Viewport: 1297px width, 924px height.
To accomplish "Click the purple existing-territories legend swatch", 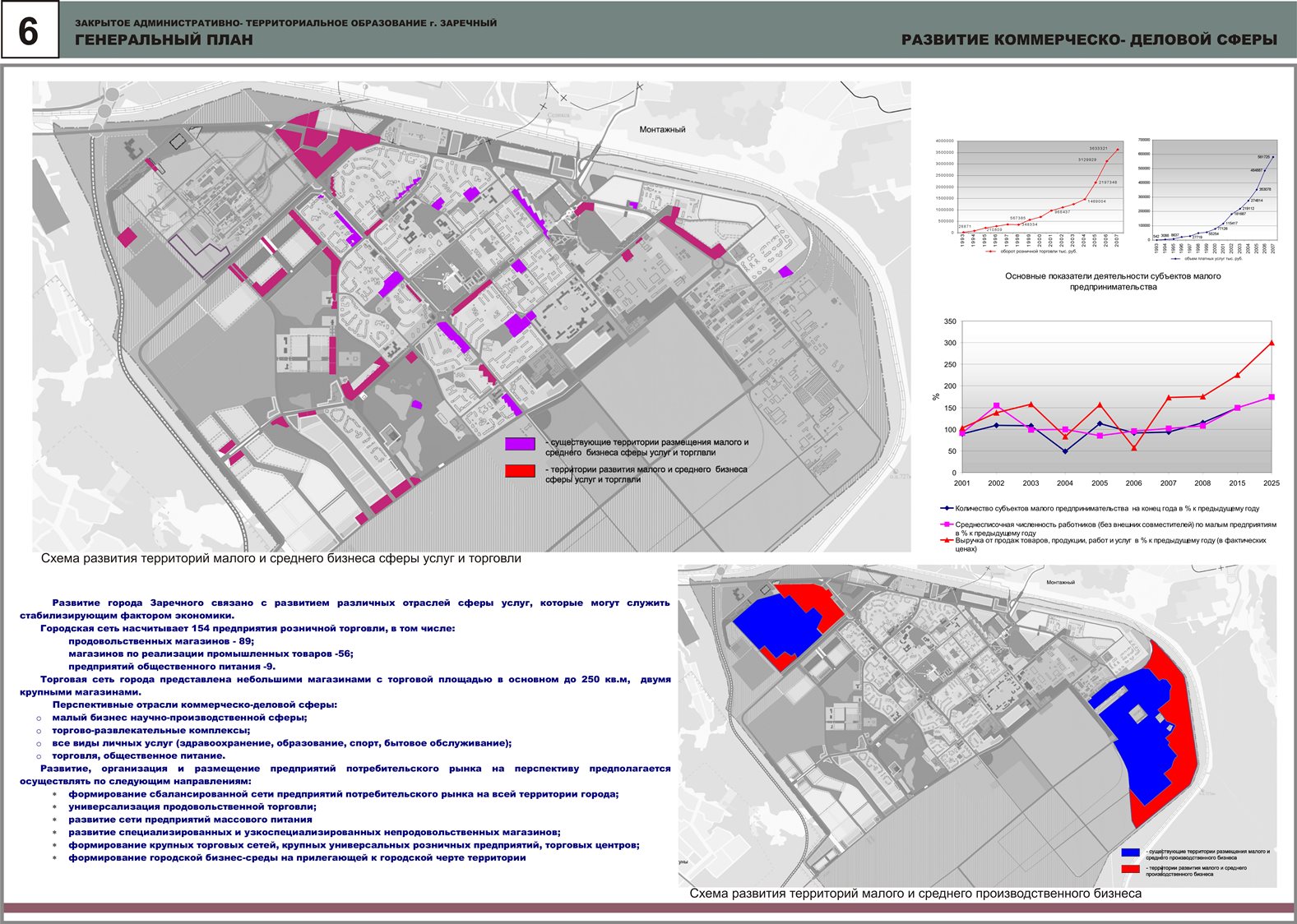I will pos(520,444).
